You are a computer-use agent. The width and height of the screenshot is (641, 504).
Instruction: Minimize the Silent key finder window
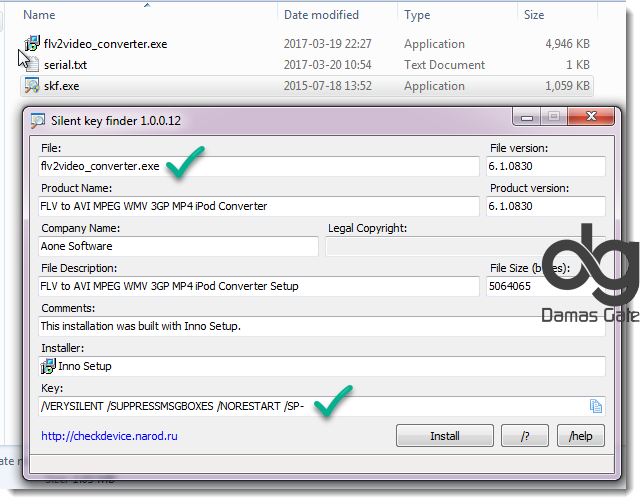tap(527, 117)
